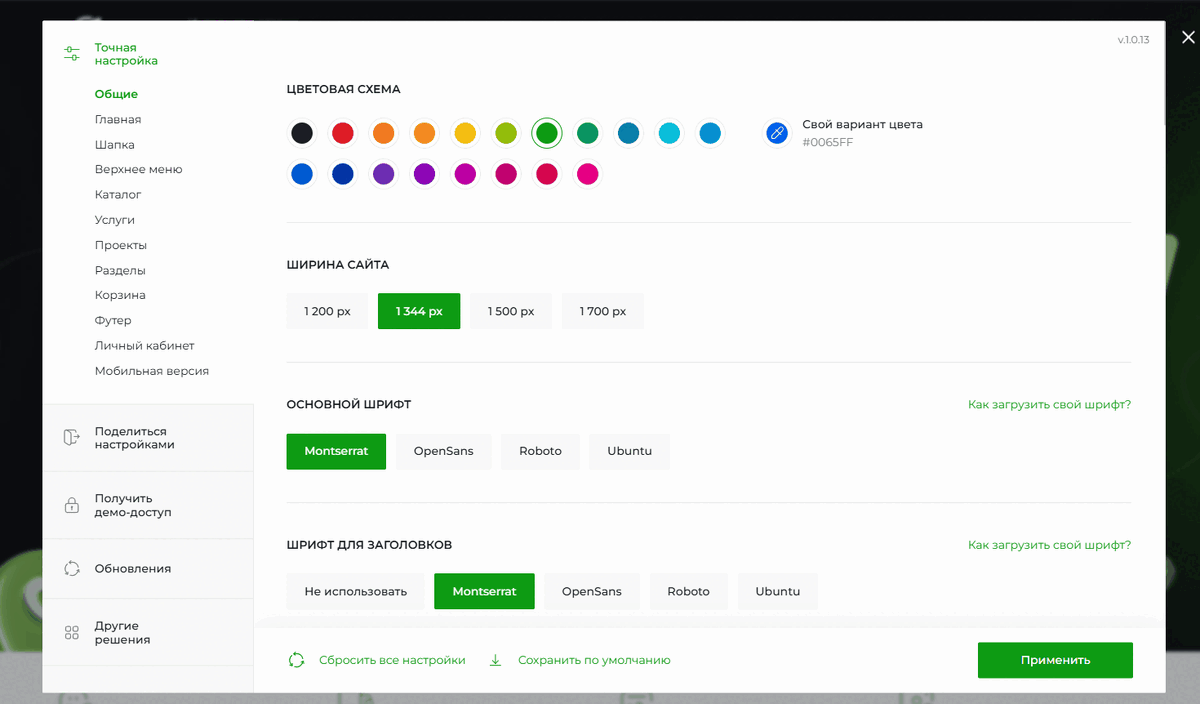This screenshot has height=704, width=1200.
Task: Open font upload help link under Основной шрифт
Action: click(1049, 405)
